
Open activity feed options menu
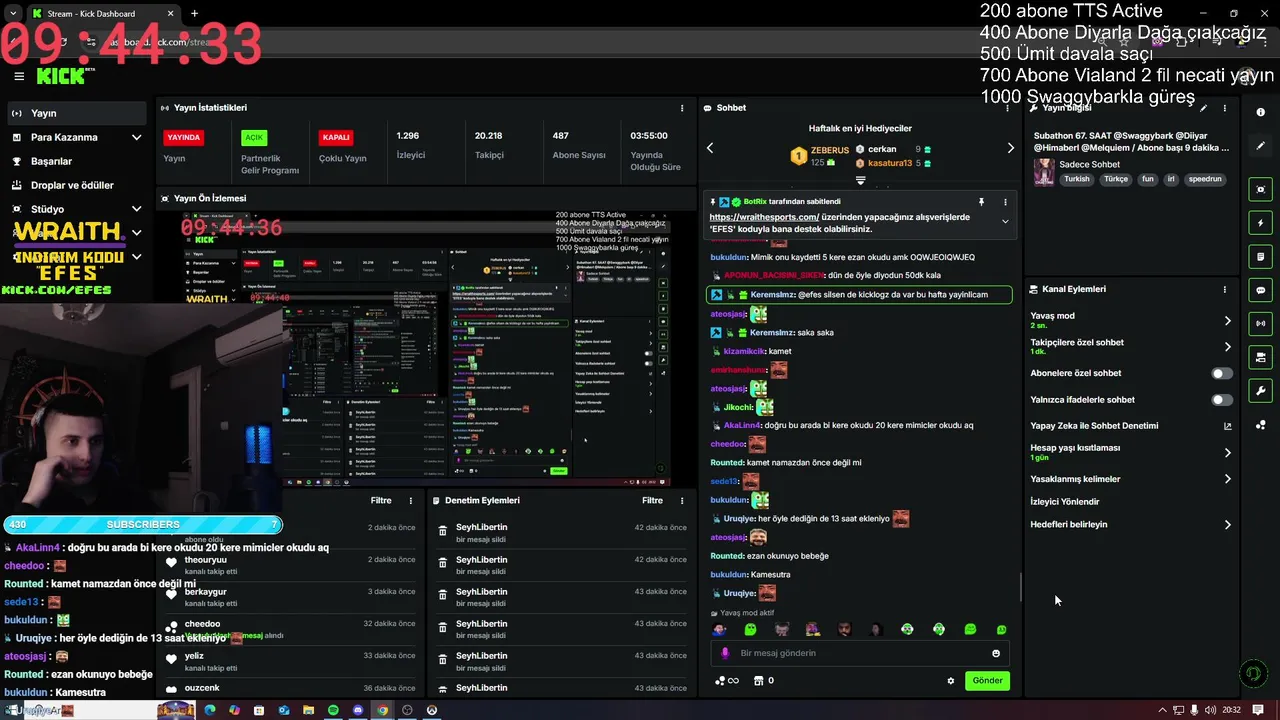pyautogui.click(x=410, y=501)
